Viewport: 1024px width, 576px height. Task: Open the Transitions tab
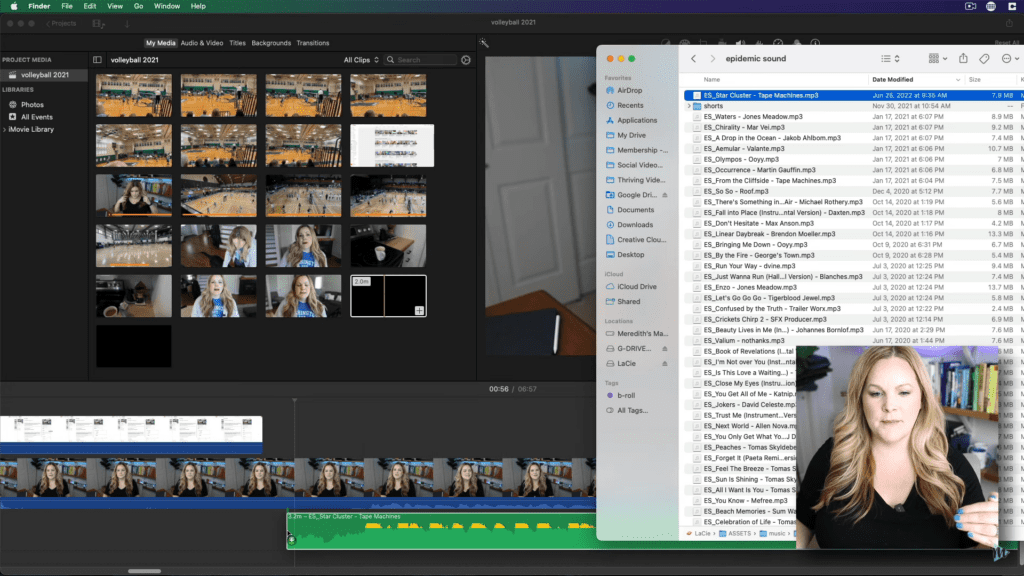click(313, 43)
